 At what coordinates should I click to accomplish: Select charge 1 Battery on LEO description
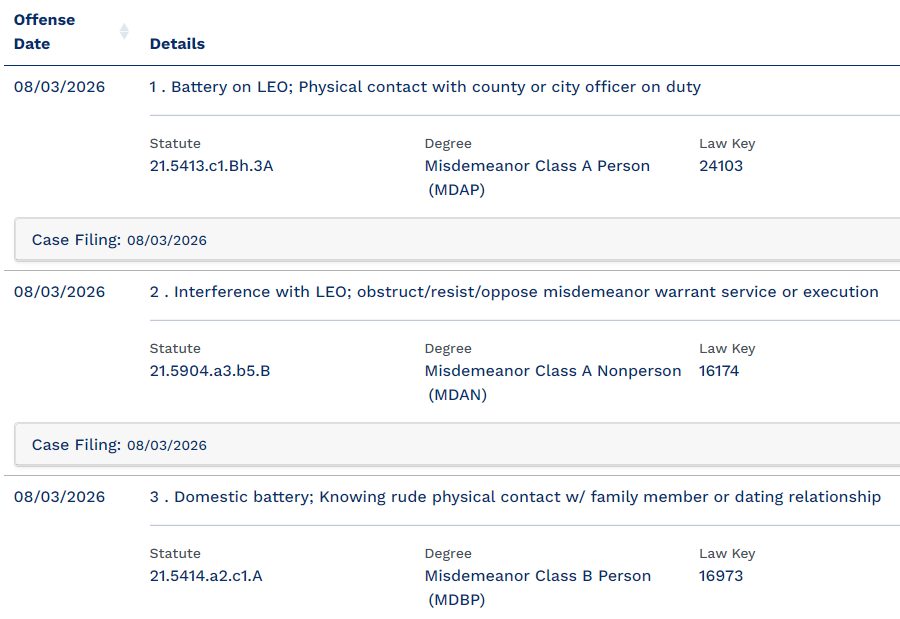(x=425, y=87)
